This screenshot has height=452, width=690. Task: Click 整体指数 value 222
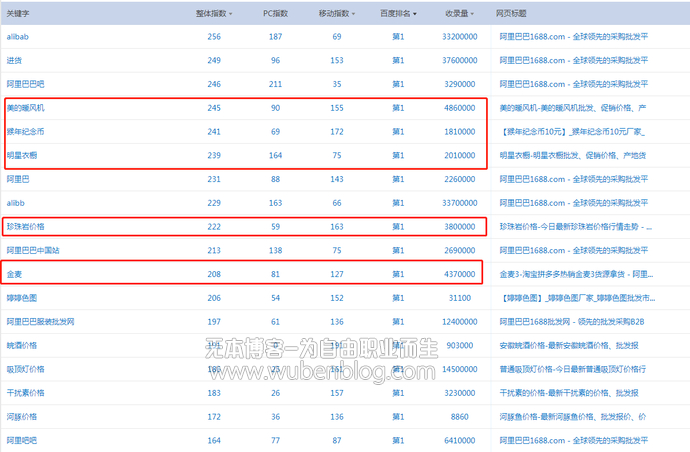tap(214, 227)
